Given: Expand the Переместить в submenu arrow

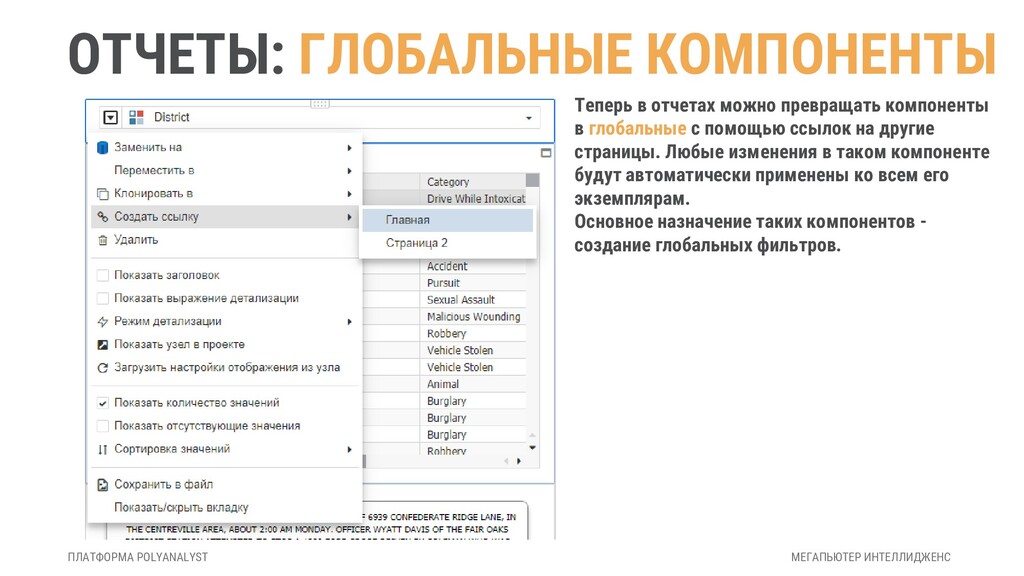Looking at the screenshot, I should [x=349, y=171].
